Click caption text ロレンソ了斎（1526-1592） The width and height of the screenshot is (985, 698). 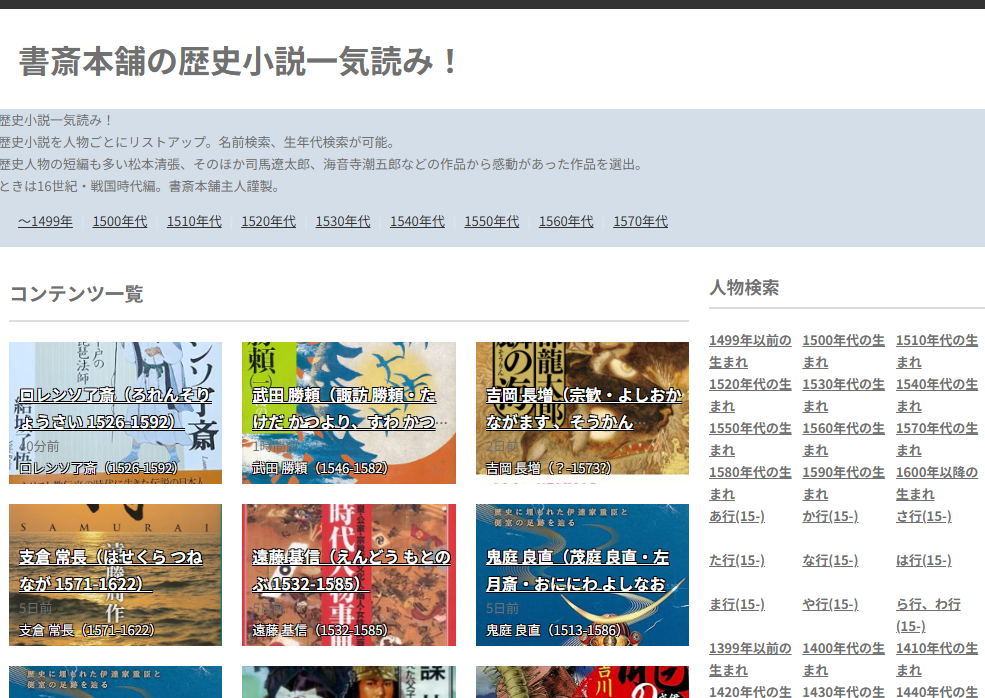(98, 468)
